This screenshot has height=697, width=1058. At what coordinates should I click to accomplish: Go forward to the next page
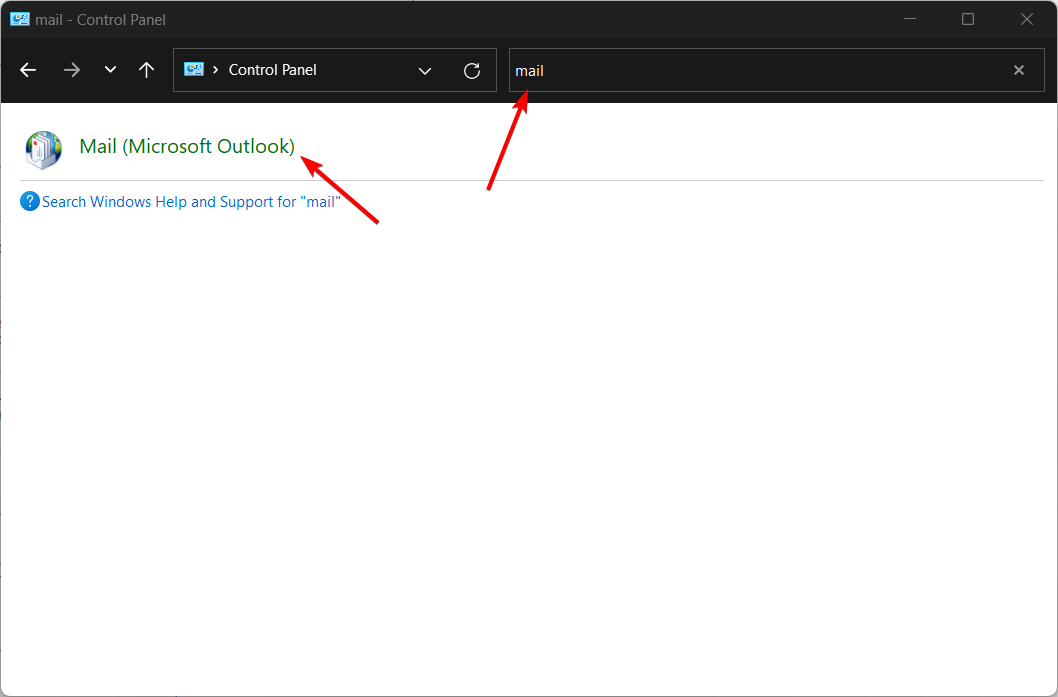[x=71, y=70]
